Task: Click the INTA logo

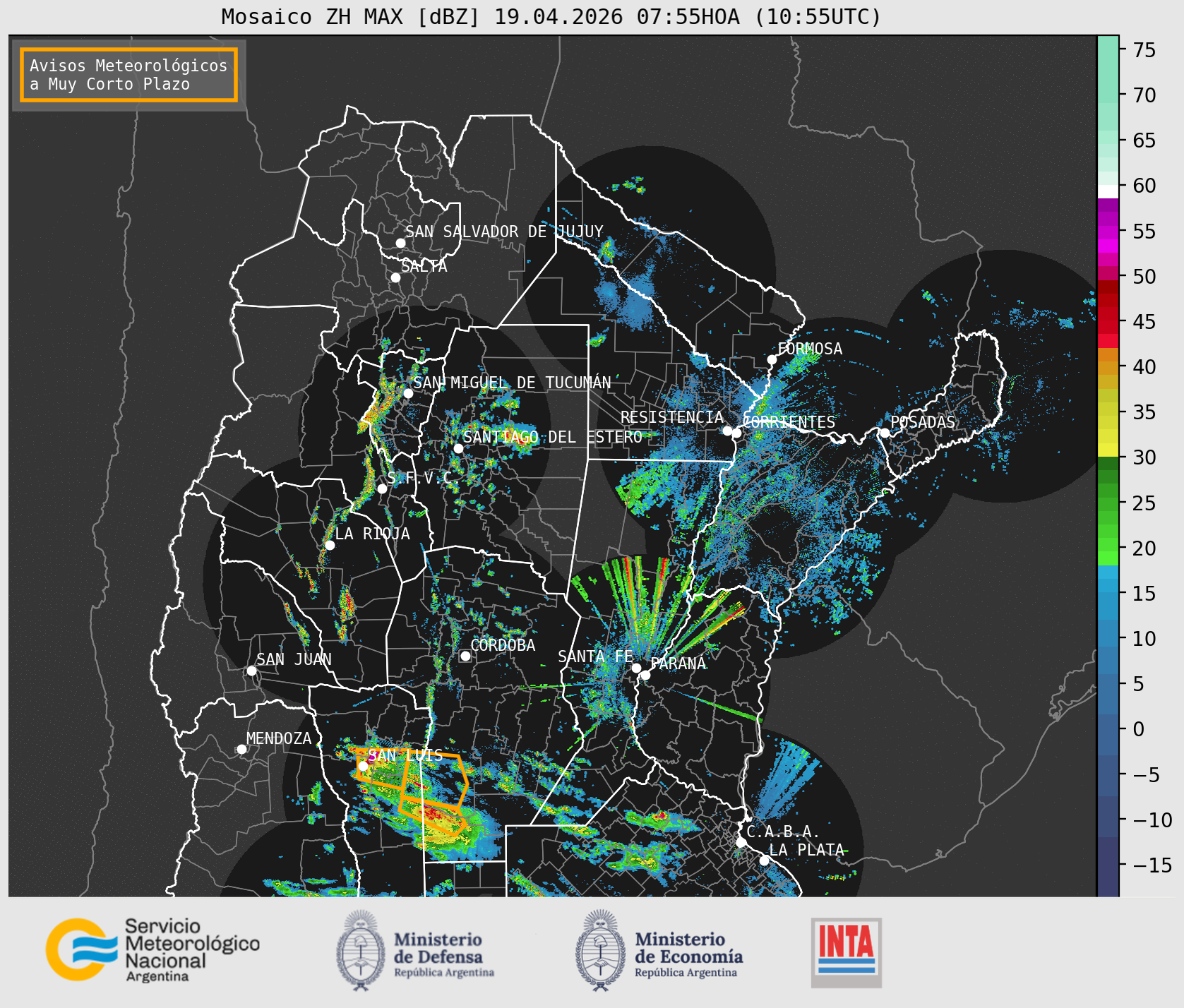Action: [847, 952]
